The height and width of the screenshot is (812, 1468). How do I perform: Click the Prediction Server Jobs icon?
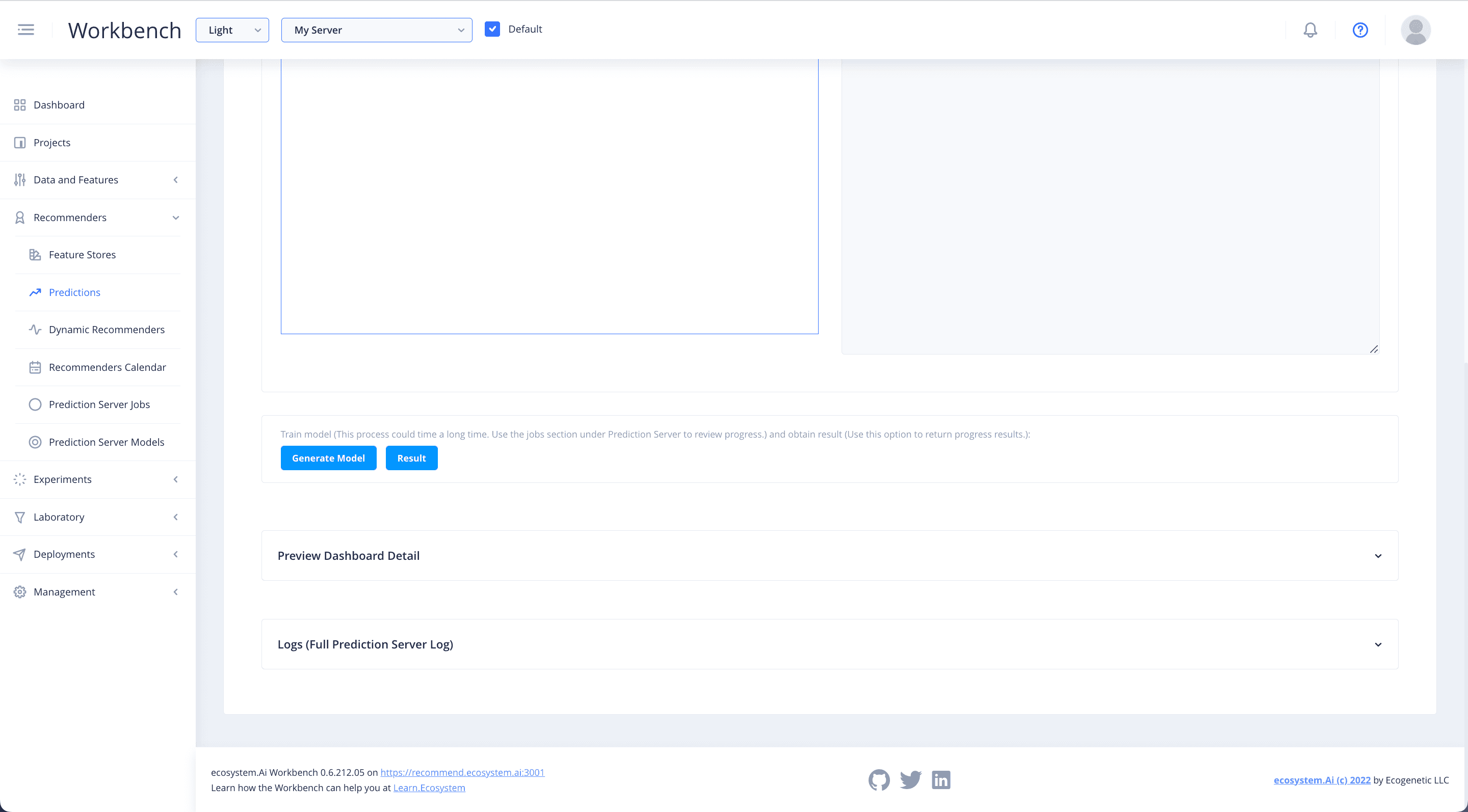click(x=35, y=404)
